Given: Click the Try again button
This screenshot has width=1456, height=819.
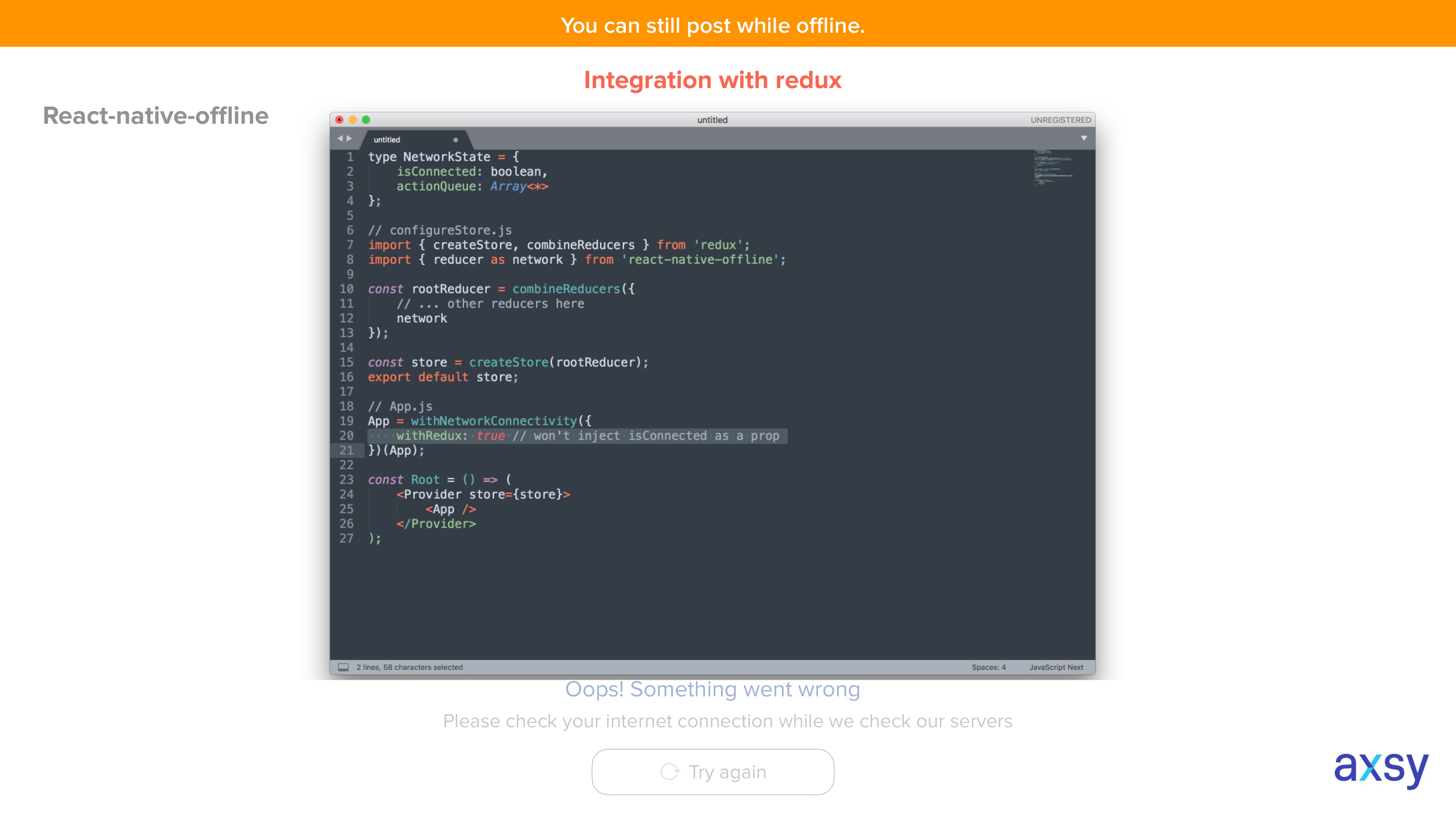Looking at the screenshot, I should coord(712,772).
